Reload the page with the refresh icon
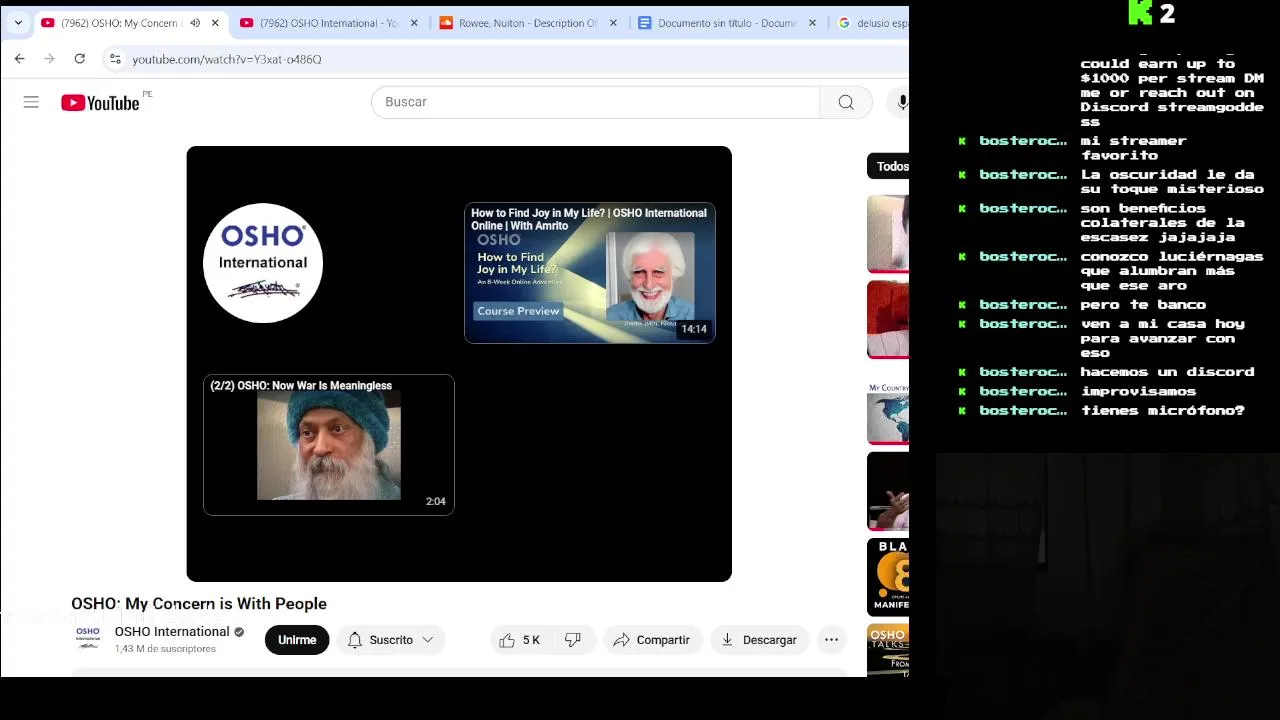 click(x=79, y=59)
